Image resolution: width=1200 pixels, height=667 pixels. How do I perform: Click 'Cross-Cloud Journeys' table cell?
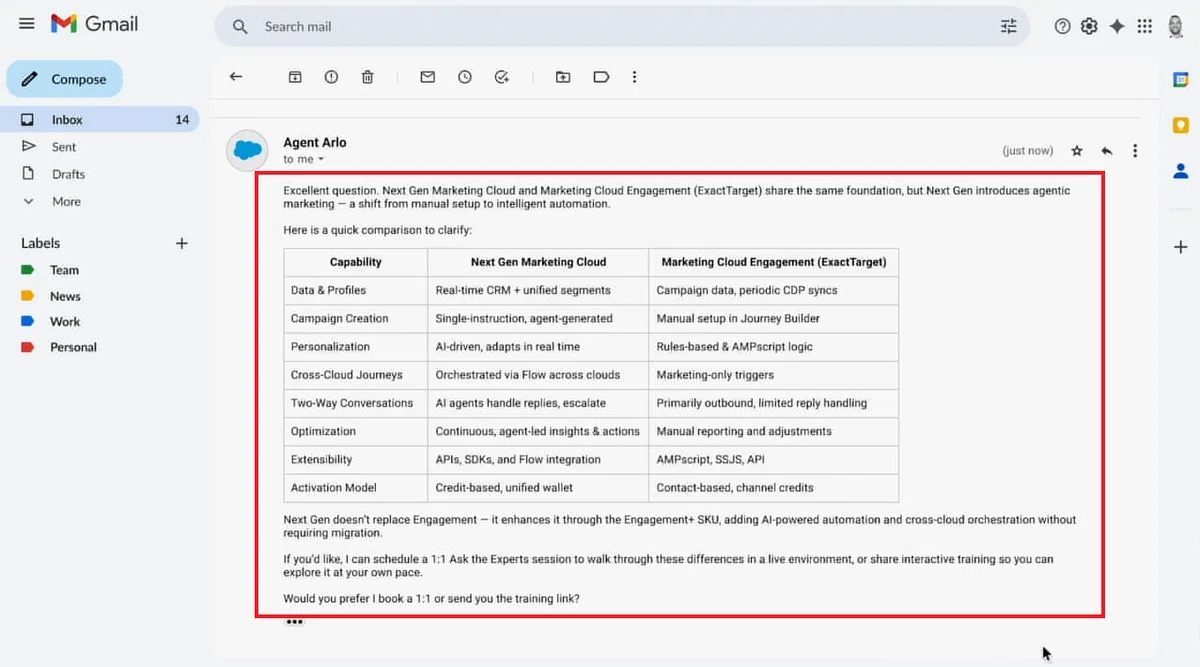[356, 375]
